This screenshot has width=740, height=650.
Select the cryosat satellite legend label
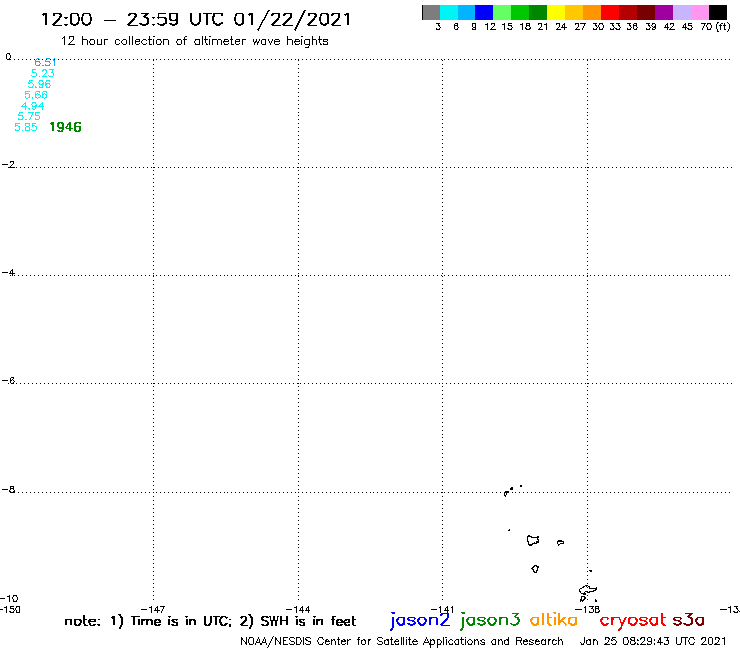pyautogui.click(x=633, y=621)
